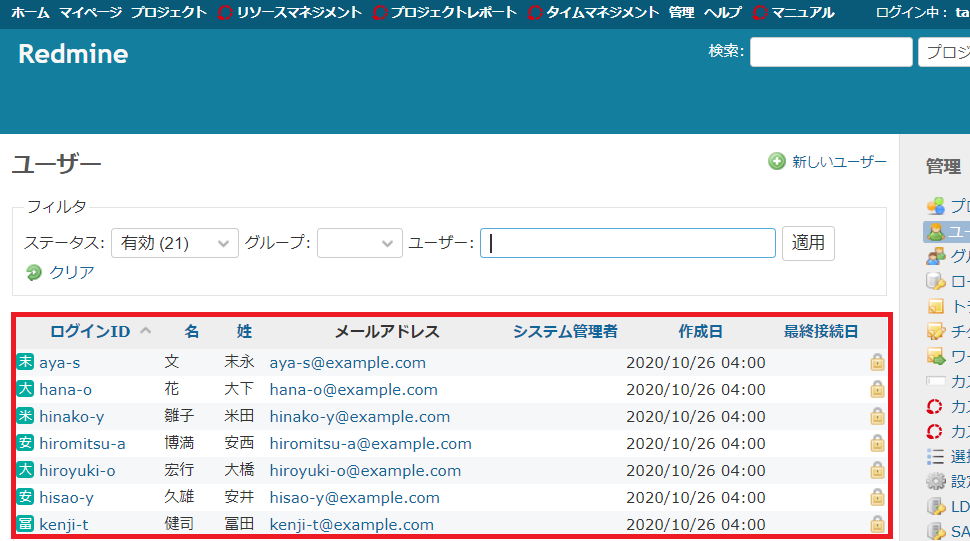Click the lock icon in kenji-t row

click(x=877, y=524)
